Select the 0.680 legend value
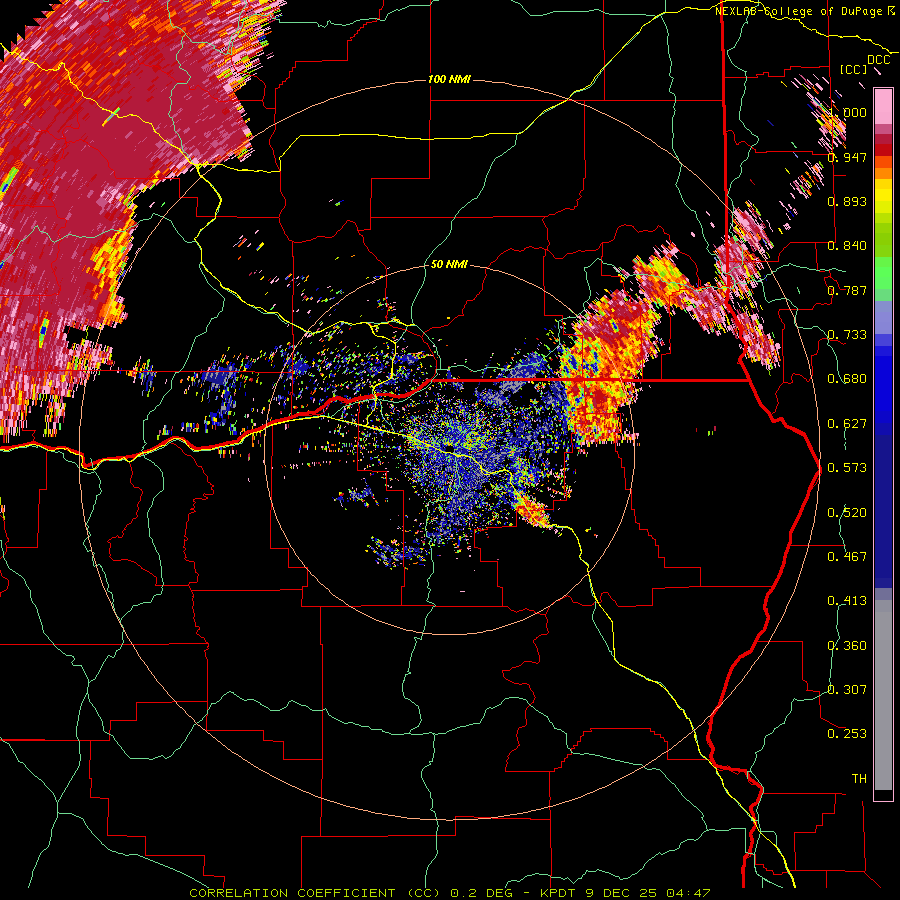Viewport: 900px width, 900px height. coord(847,378)
